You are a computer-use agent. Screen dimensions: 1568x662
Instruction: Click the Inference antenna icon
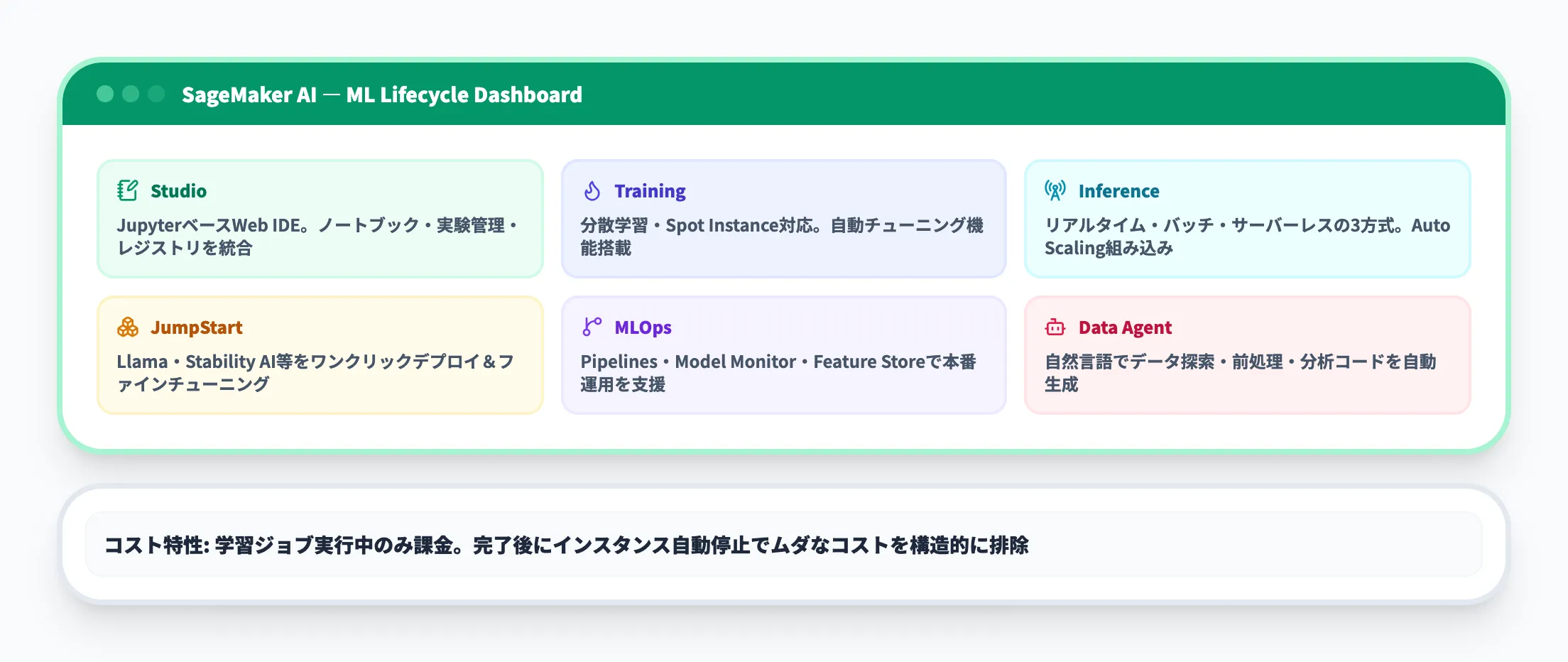[1055, 190]
